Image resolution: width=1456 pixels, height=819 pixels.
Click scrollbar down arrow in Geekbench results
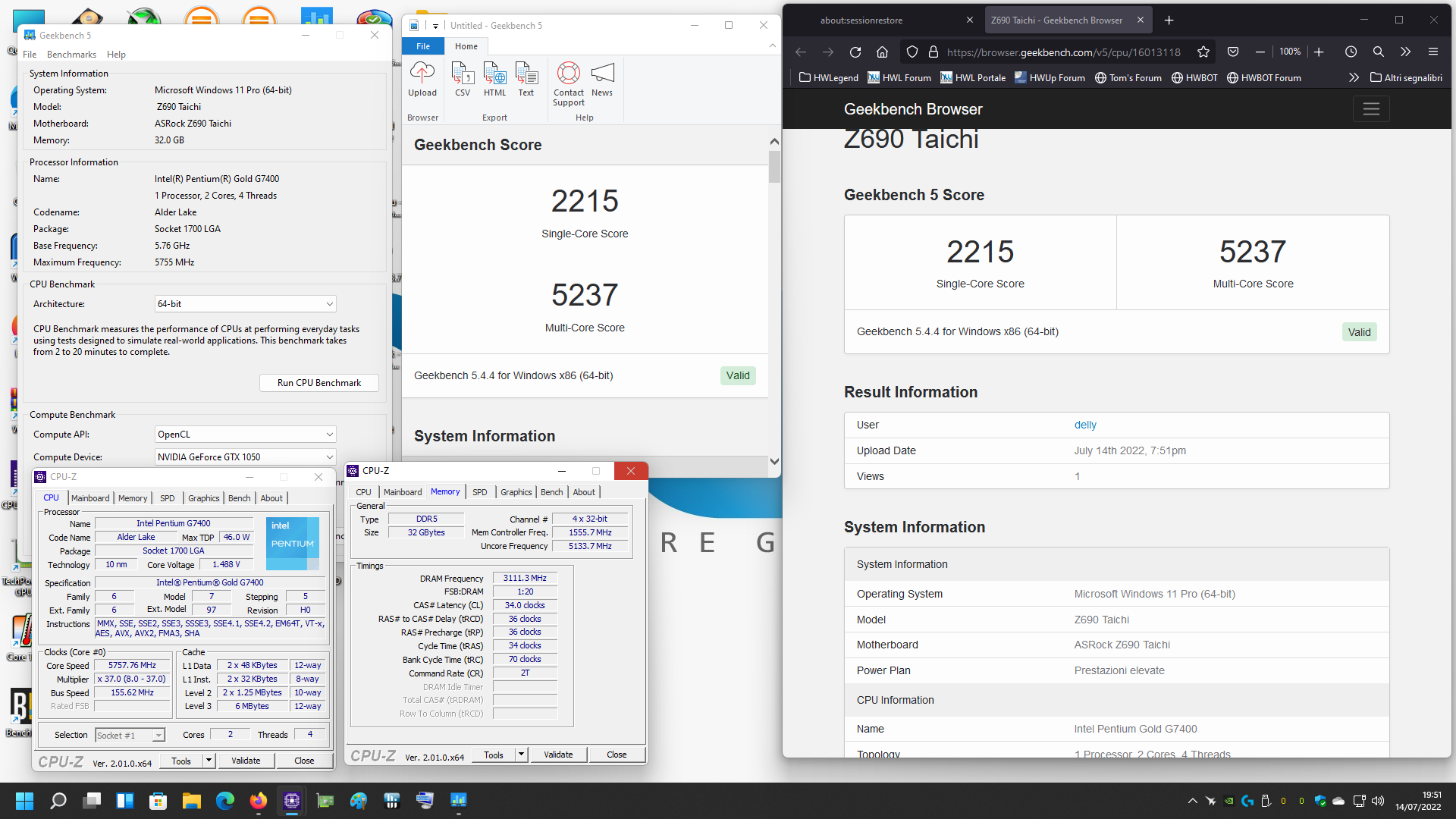(774, 461)
